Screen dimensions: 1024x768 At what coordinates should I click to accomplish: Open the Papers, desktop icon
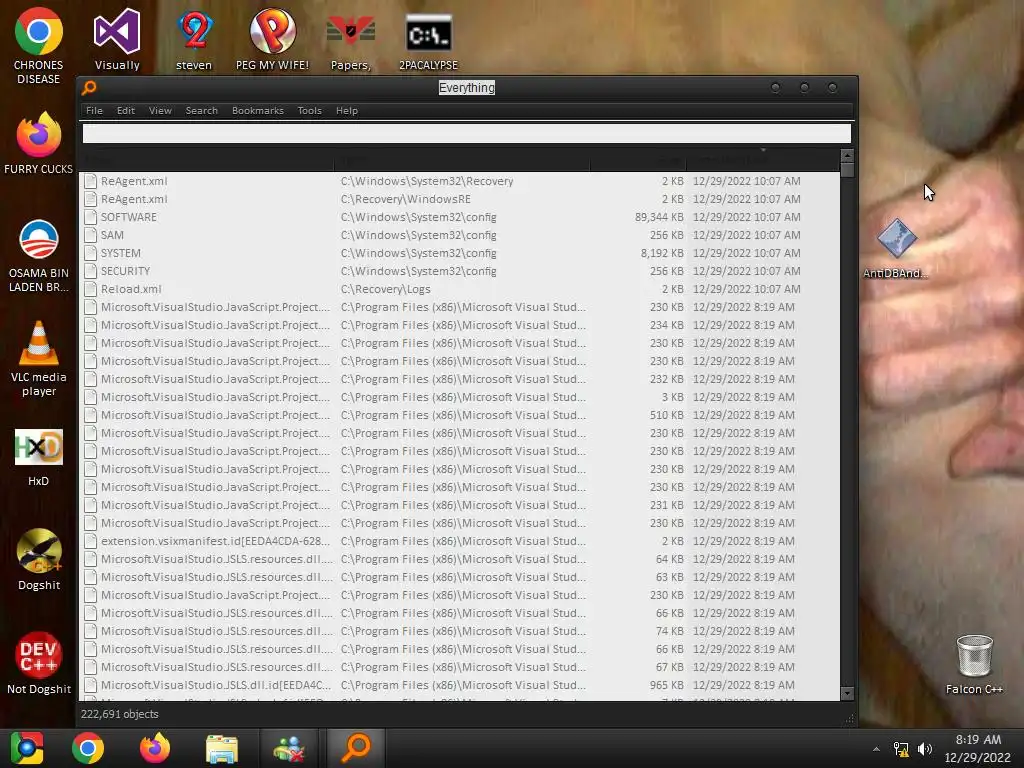(x=351, y=40)
